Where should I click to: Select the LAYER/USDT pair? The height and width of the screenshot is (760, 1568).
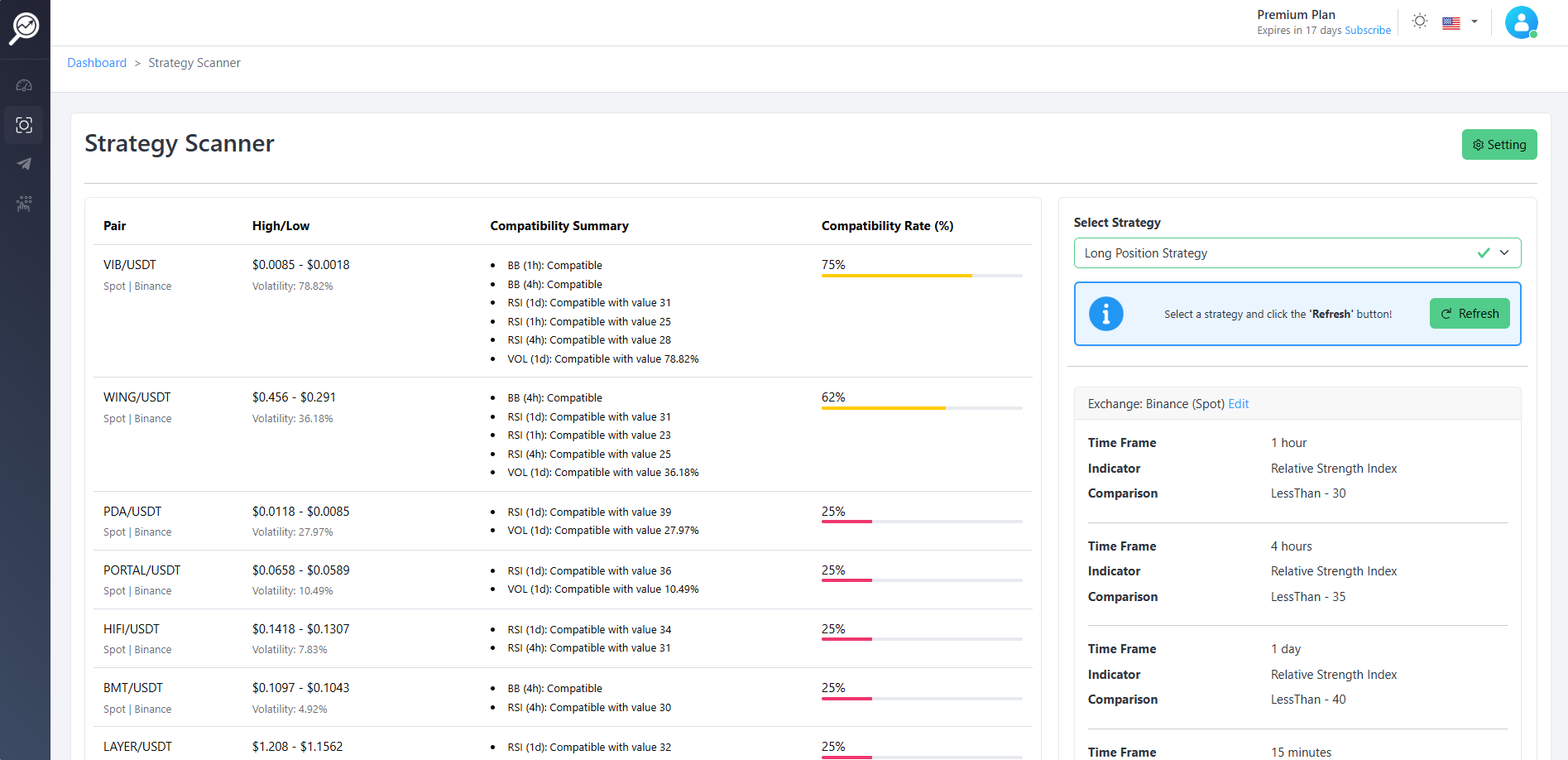click(x=137, y=747)
